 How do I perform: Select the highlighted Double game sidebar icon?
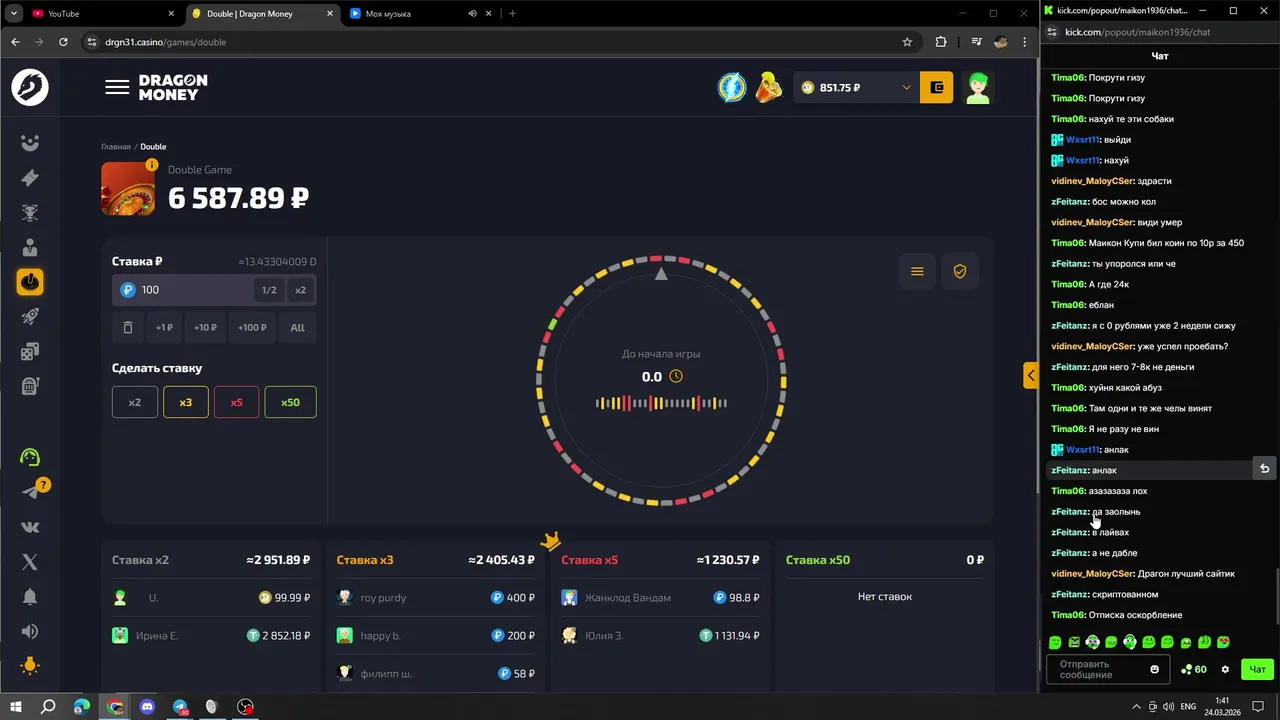tap(30, 282)
